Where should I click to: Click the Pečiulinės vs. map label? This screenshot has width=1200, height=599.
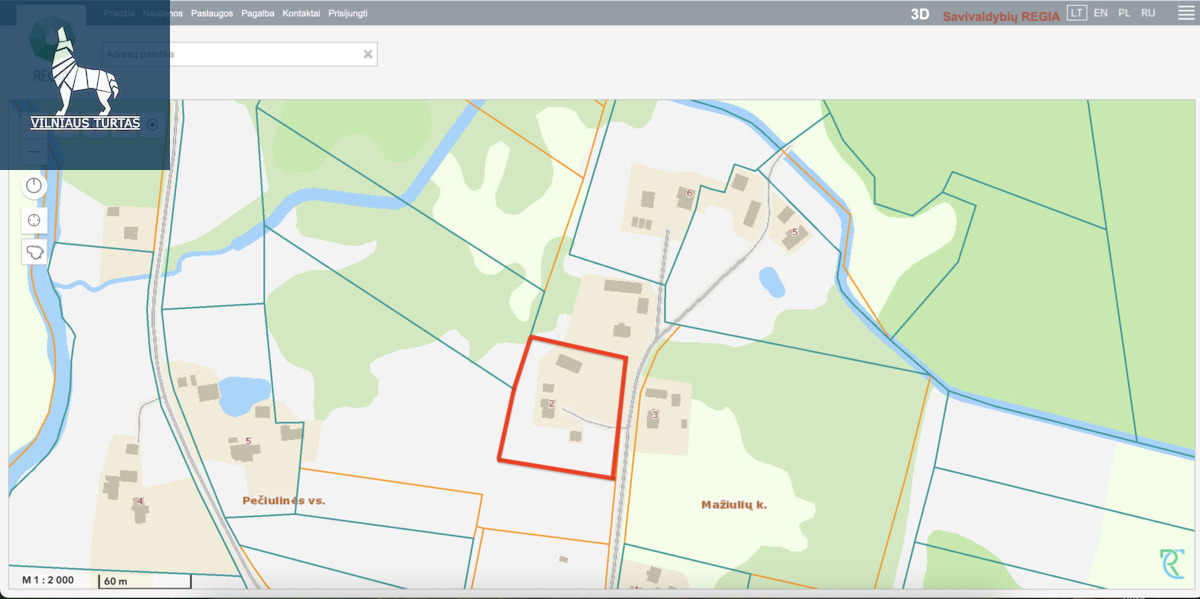(284, 500)
